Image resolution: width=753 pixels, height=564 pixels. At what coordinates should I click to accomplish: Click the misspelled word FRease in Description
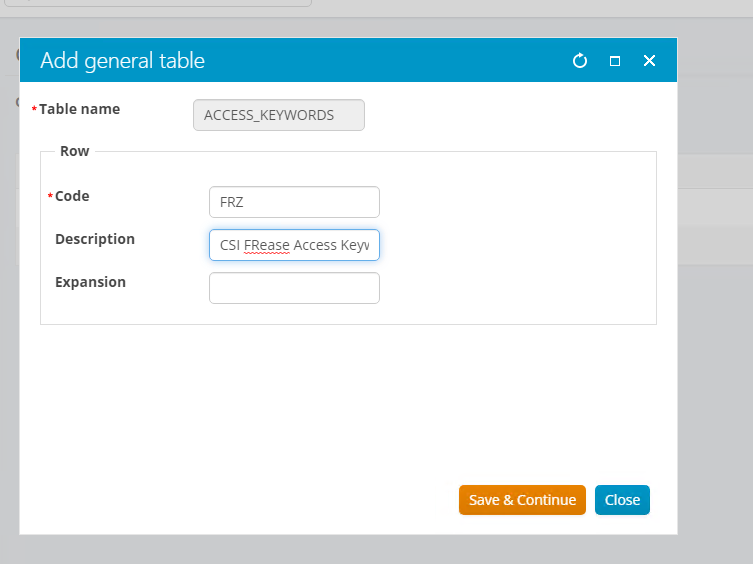pos(266,245)
